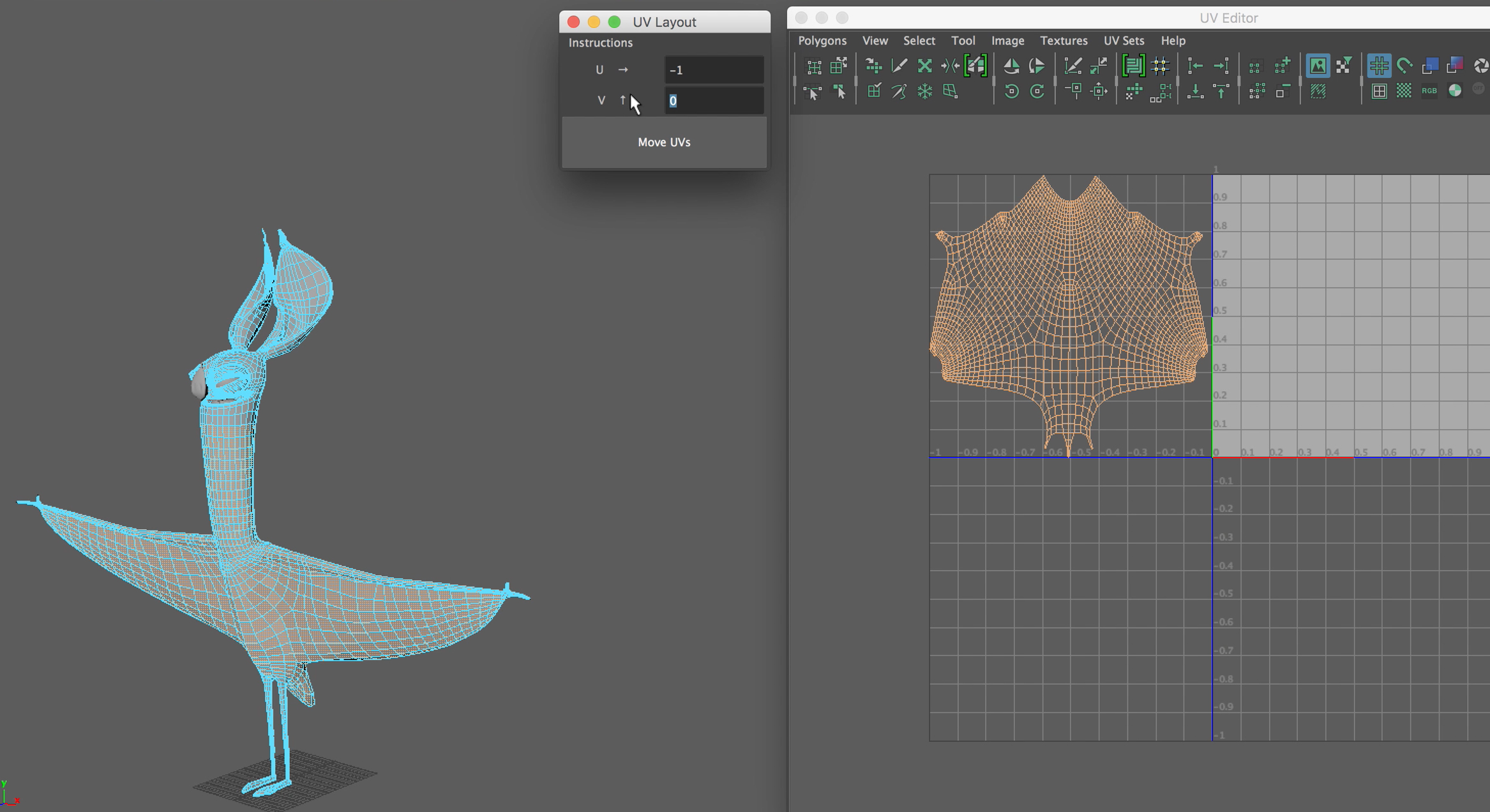
Task: Align UVs to the left icon
Action: click(1195, 65)
